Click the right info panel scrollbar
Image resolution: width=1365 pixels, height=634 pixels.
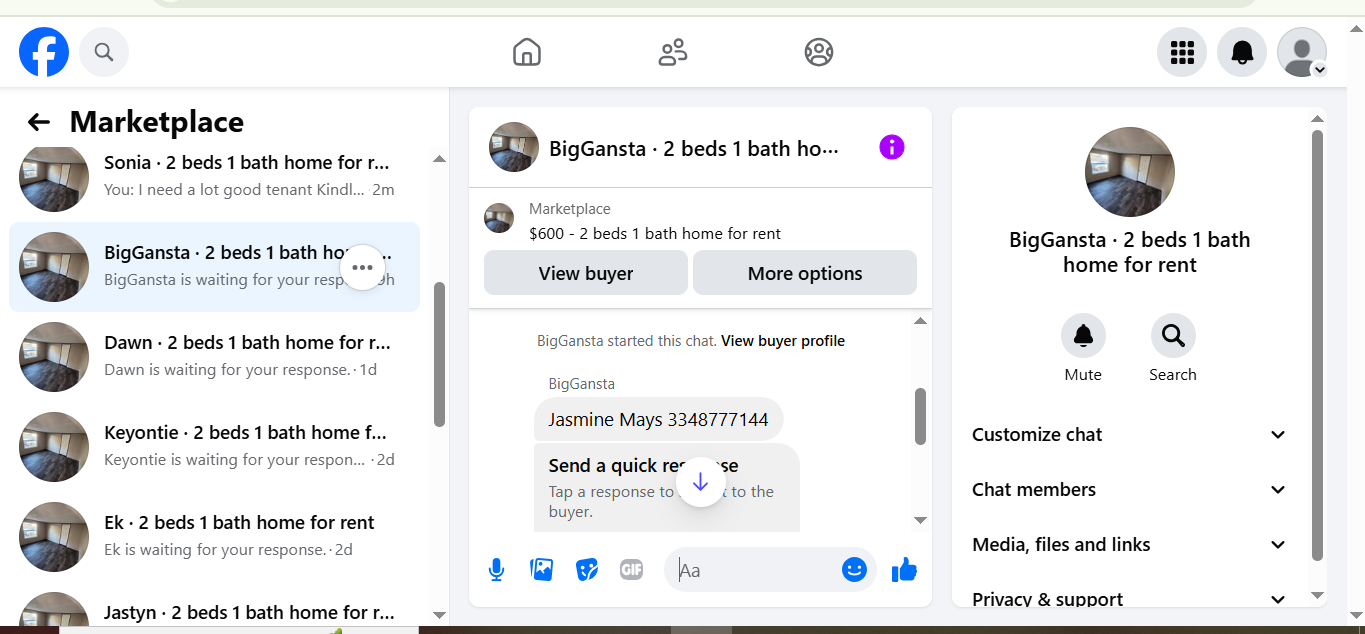[1317, 345]
